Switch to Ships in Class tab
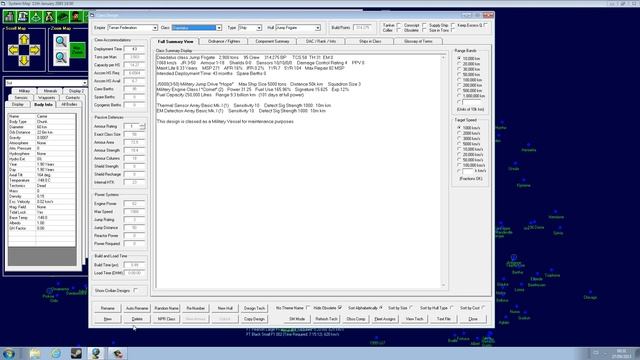Screen dimensions: 640x360 pyautogui.click(x=370, y=41)
